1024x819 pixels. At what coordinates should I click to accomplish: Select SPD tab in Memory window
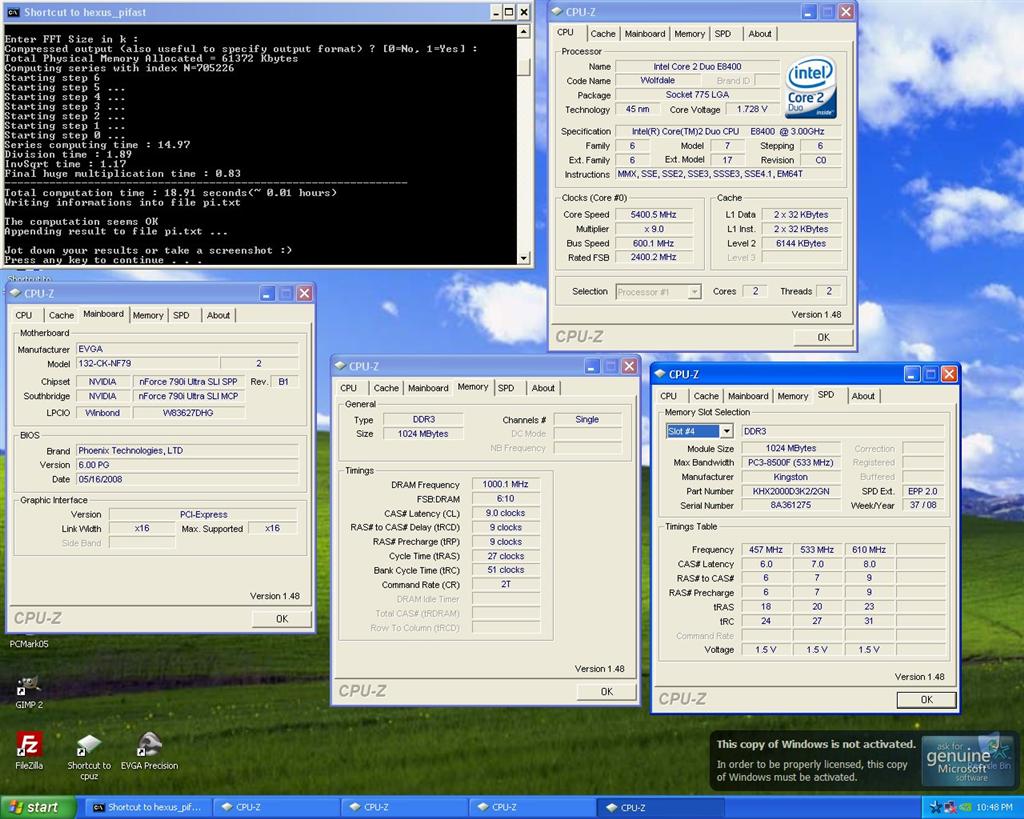tap(506, 388)
